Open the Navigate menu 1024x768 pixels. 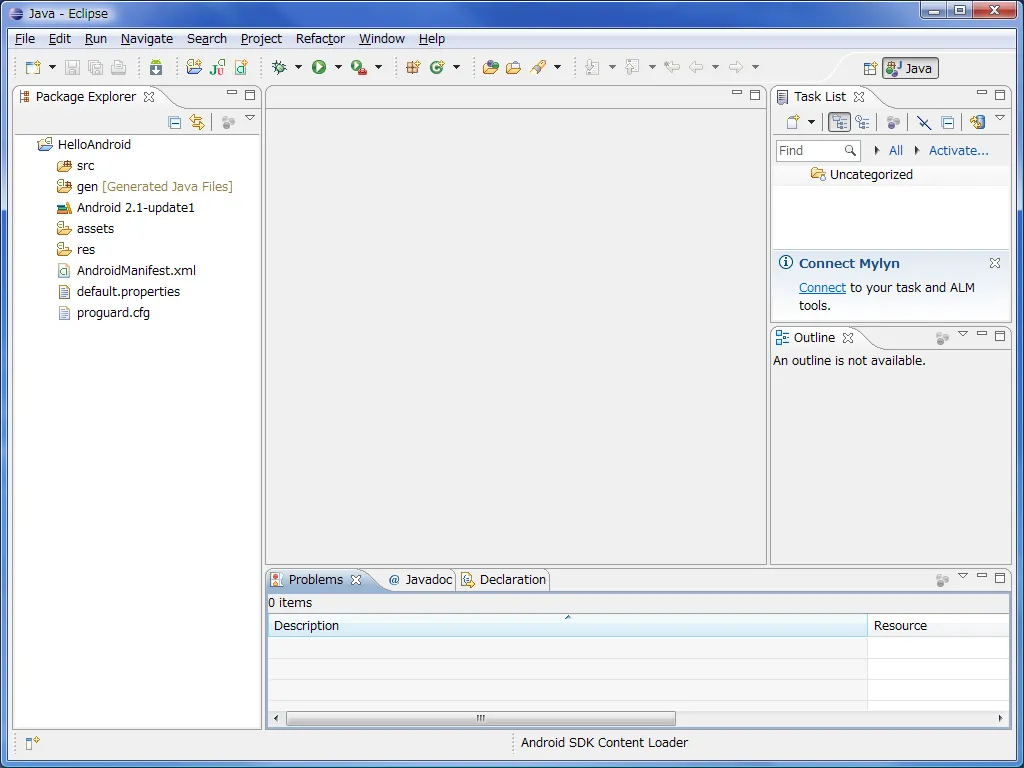pyautogui.click(x=147, y=39)
